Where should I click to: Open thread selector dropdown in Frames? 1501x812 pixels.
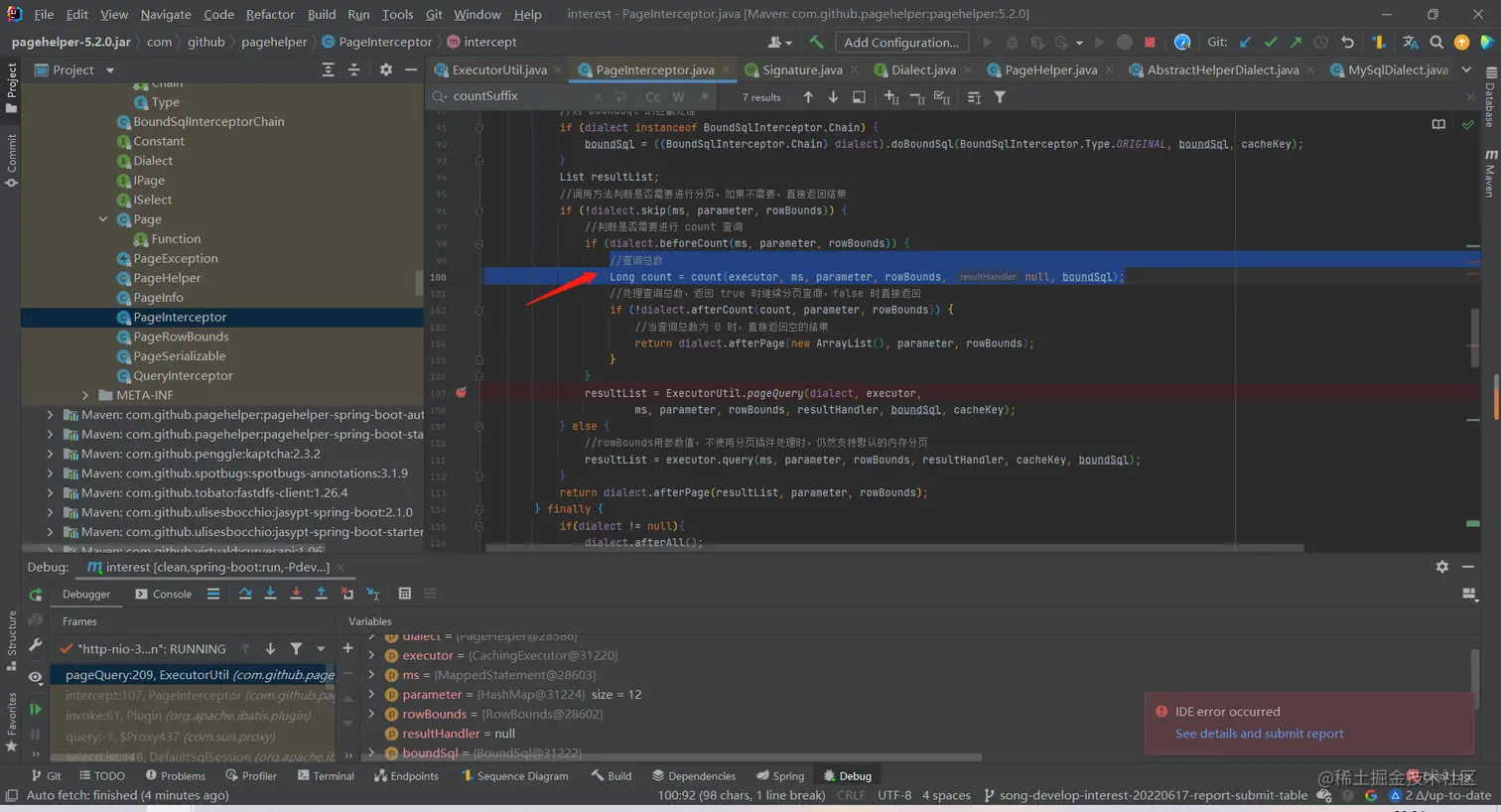click(321, 648)
